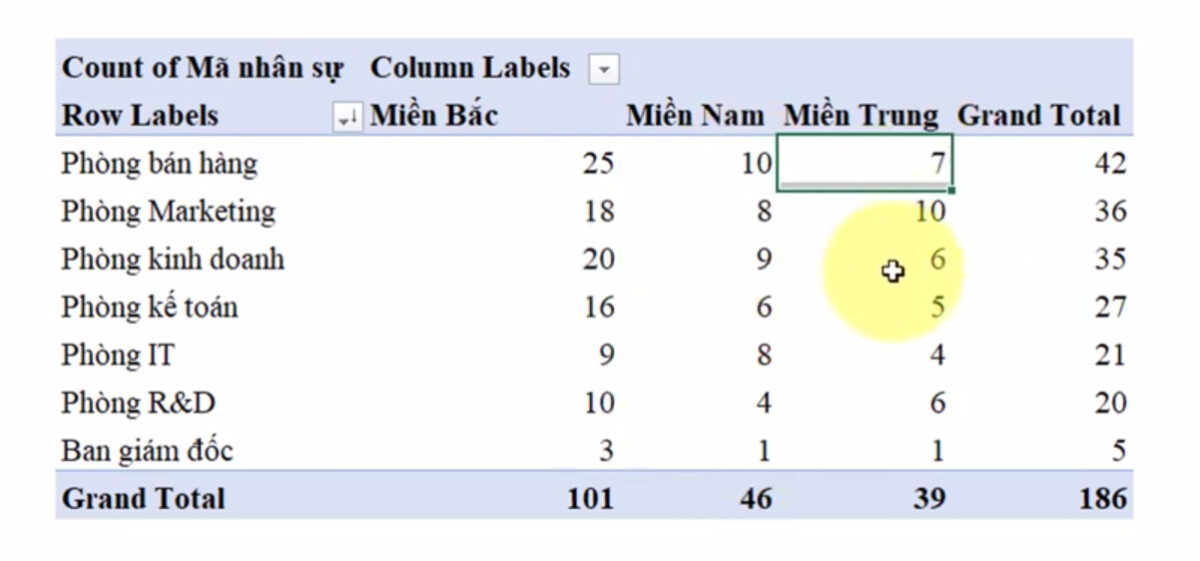Click Miền Trung grand total 39
Image resolution: width=1200 pixels, height=561 pixels.
[928, 498]
